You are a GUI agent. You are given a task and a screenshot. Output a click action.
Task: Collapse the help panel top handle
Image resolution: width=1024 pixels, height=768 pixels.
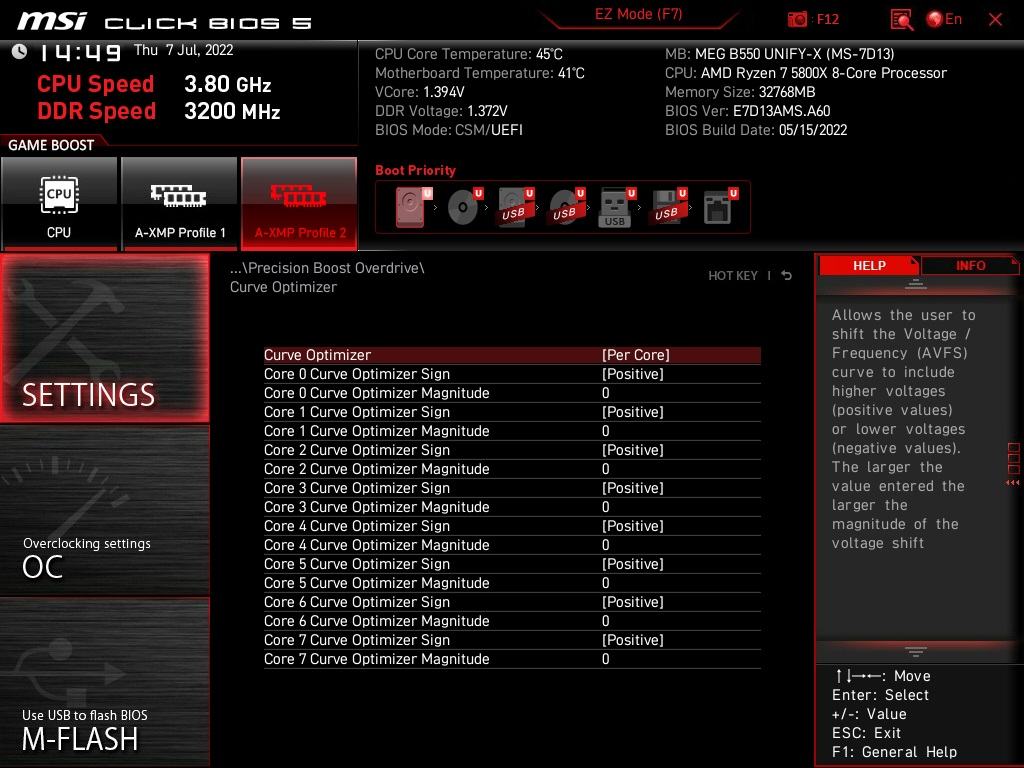916,284
